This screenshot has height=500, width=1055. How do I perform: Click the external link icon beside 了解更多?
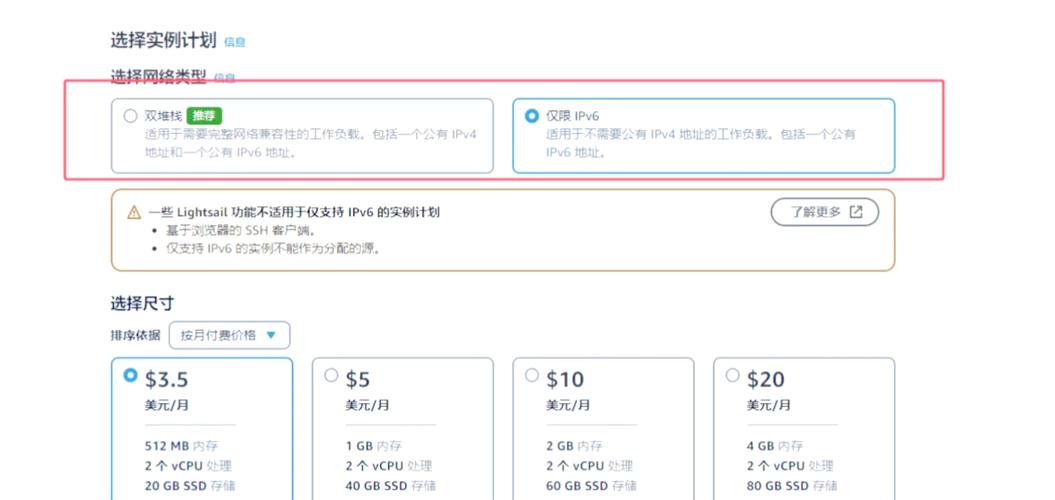(x=856, y=212)
